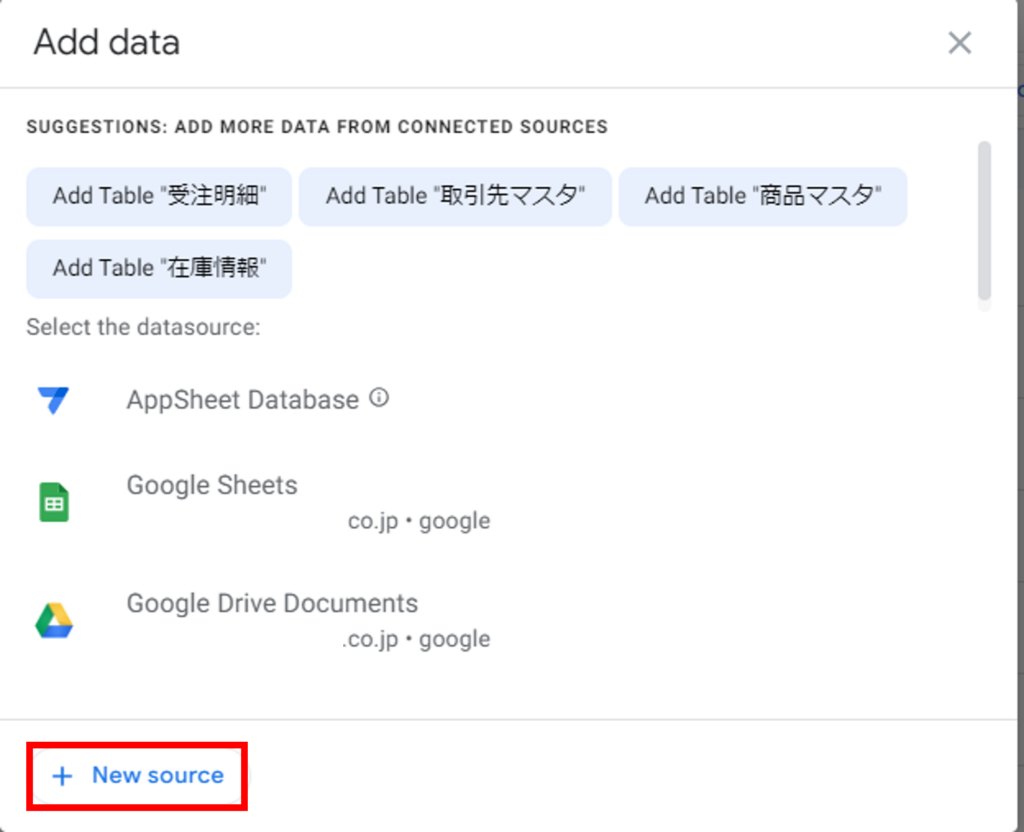1024x832 pixels.
Task: Select Google Drive Documents as the datasource
Action: [x=272, y=603]
